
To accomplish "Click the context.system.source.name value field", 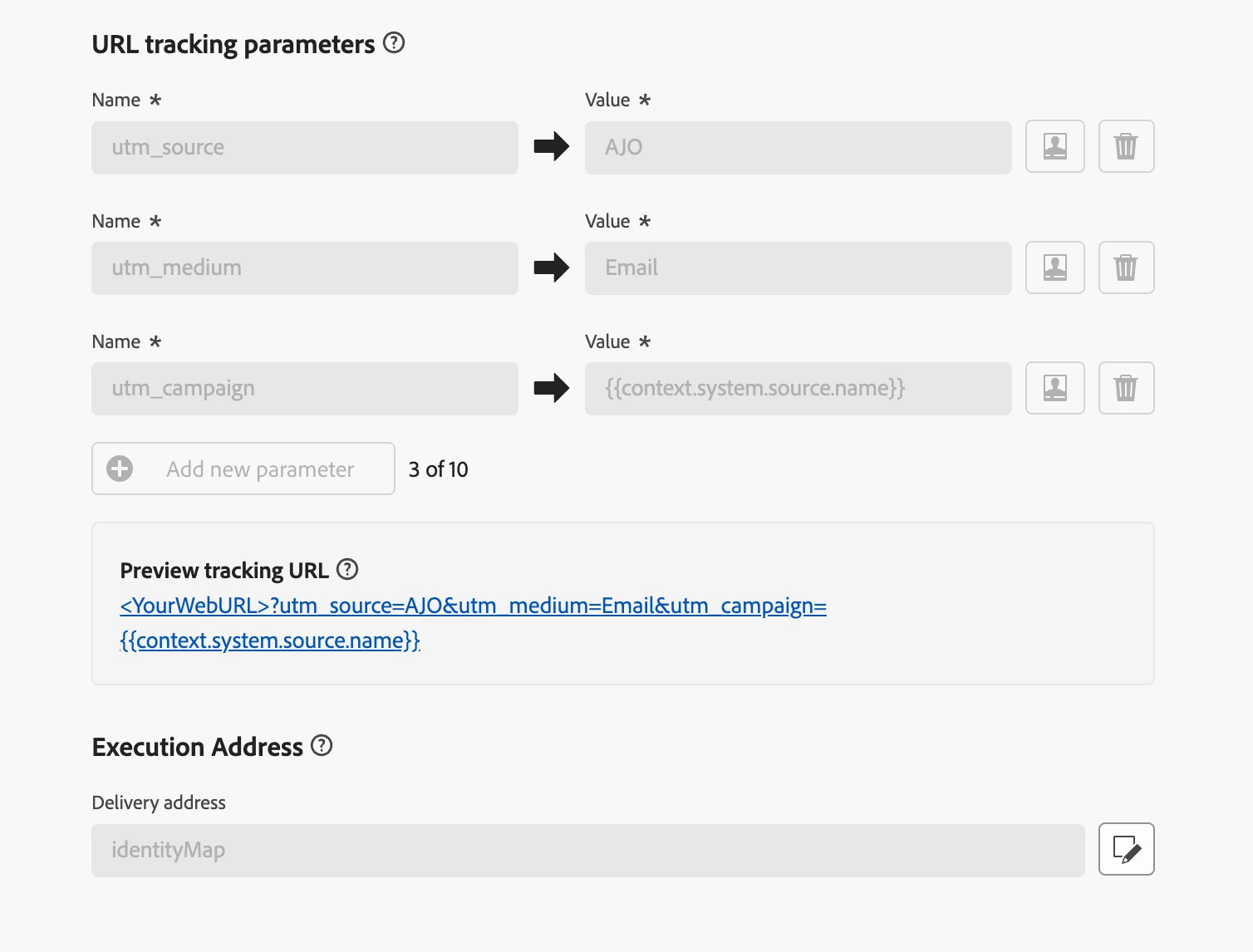I will pyautogui.click(x=798, y=389).
